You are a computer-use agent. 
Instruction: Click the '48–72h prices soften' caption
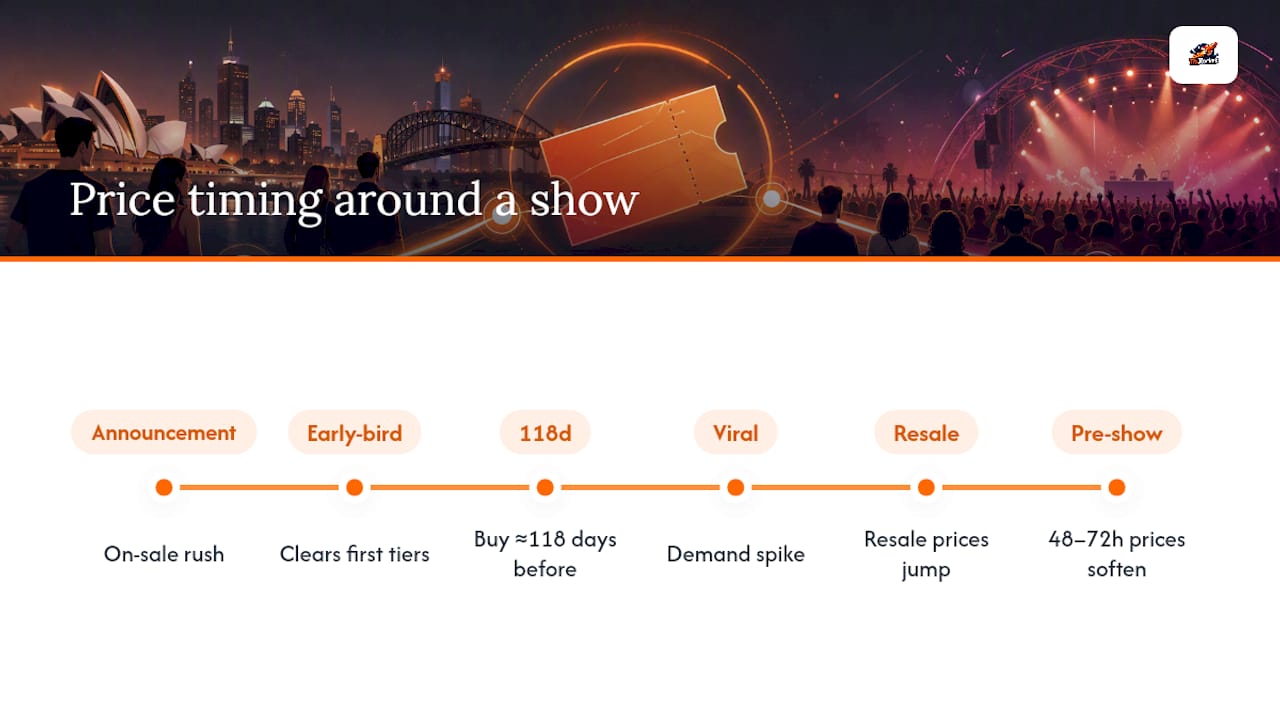pyautogui.click(x=1117, y=554)
